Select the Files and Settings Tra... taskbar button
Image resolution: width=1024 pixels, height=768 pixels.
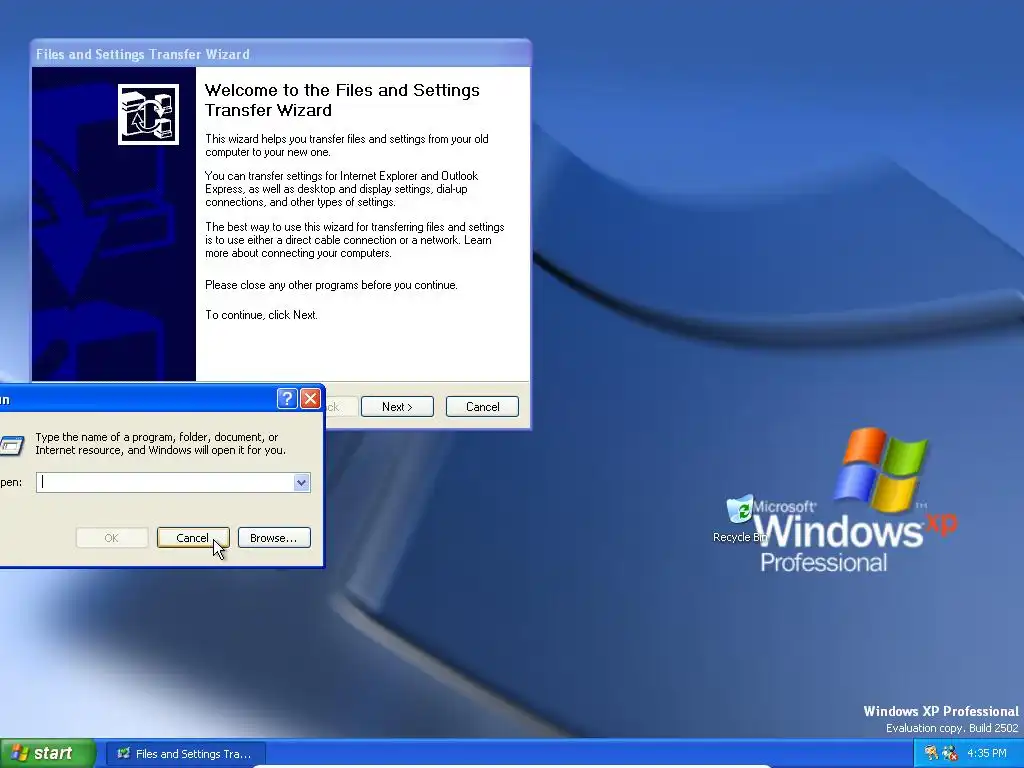click(185, 754)
